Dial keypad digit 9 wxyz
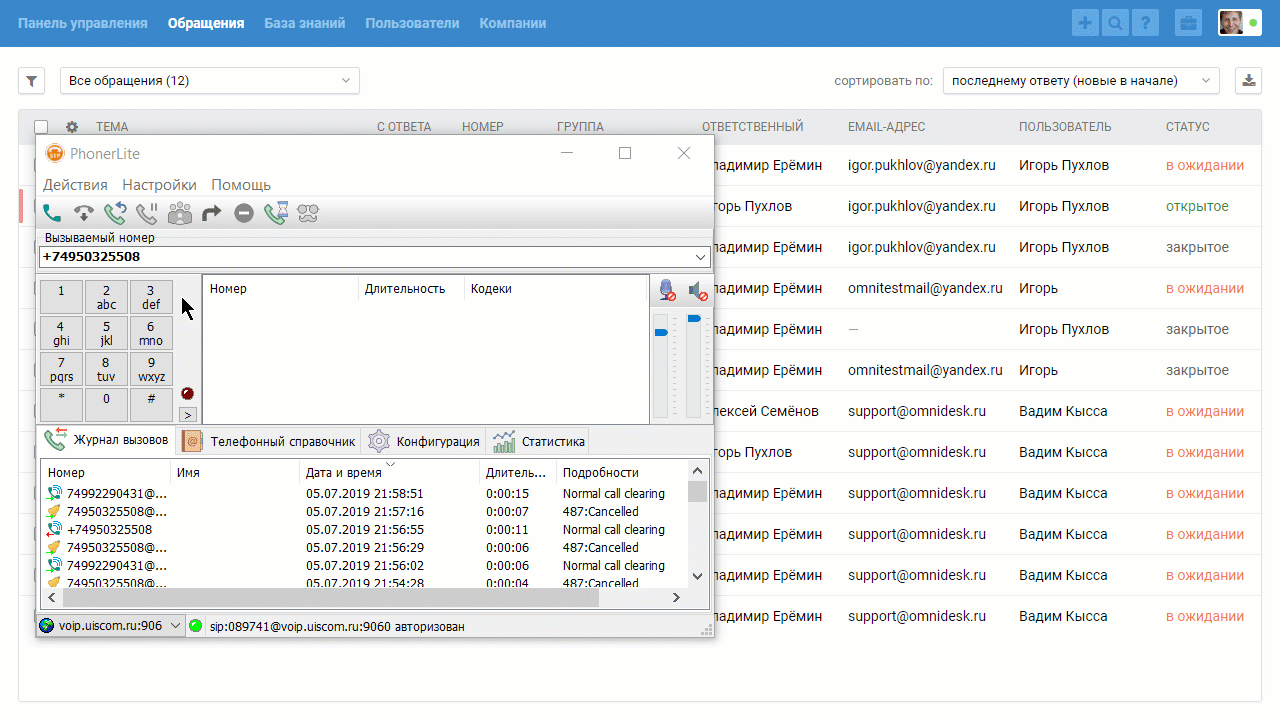Image resolution: width=1280 pixels, height=720 pixels. click(151, 369)
